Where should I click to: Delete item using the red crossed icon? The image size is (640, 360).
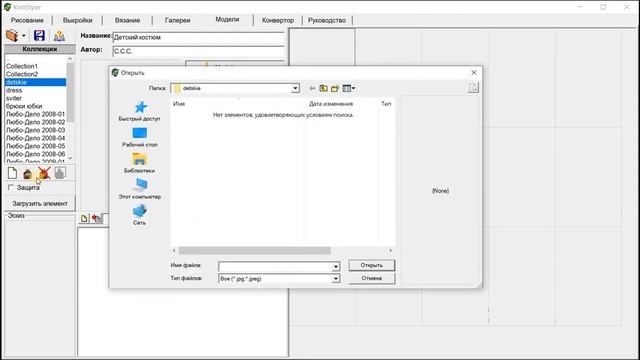click(x=44, y=173)
